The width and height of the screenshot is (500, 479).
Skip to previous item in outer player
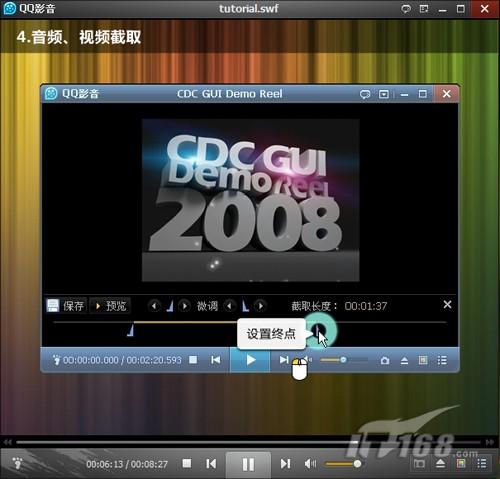pyautogui.click(x=211, y=463)
